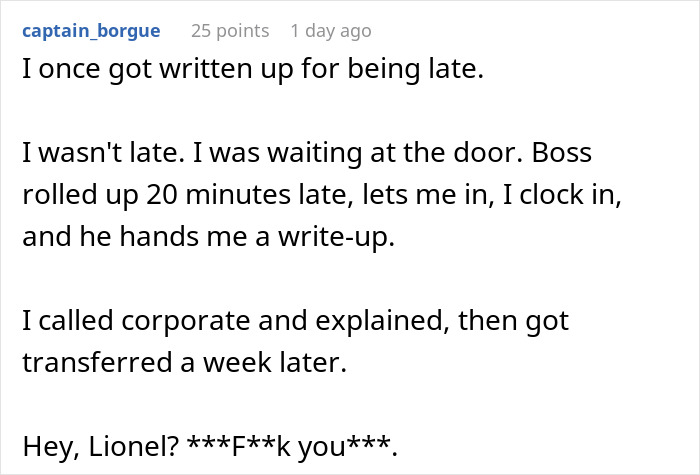This screenshot has width=700, height=475.
Task: Open the captain_borgue user profile
Action: [91, 31]
